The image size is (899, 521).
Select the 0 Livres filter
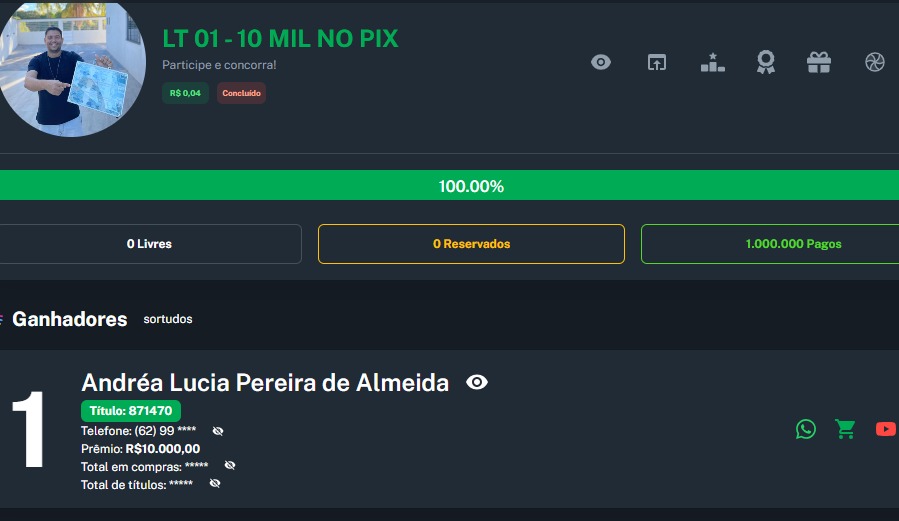[x=150, y=244]
